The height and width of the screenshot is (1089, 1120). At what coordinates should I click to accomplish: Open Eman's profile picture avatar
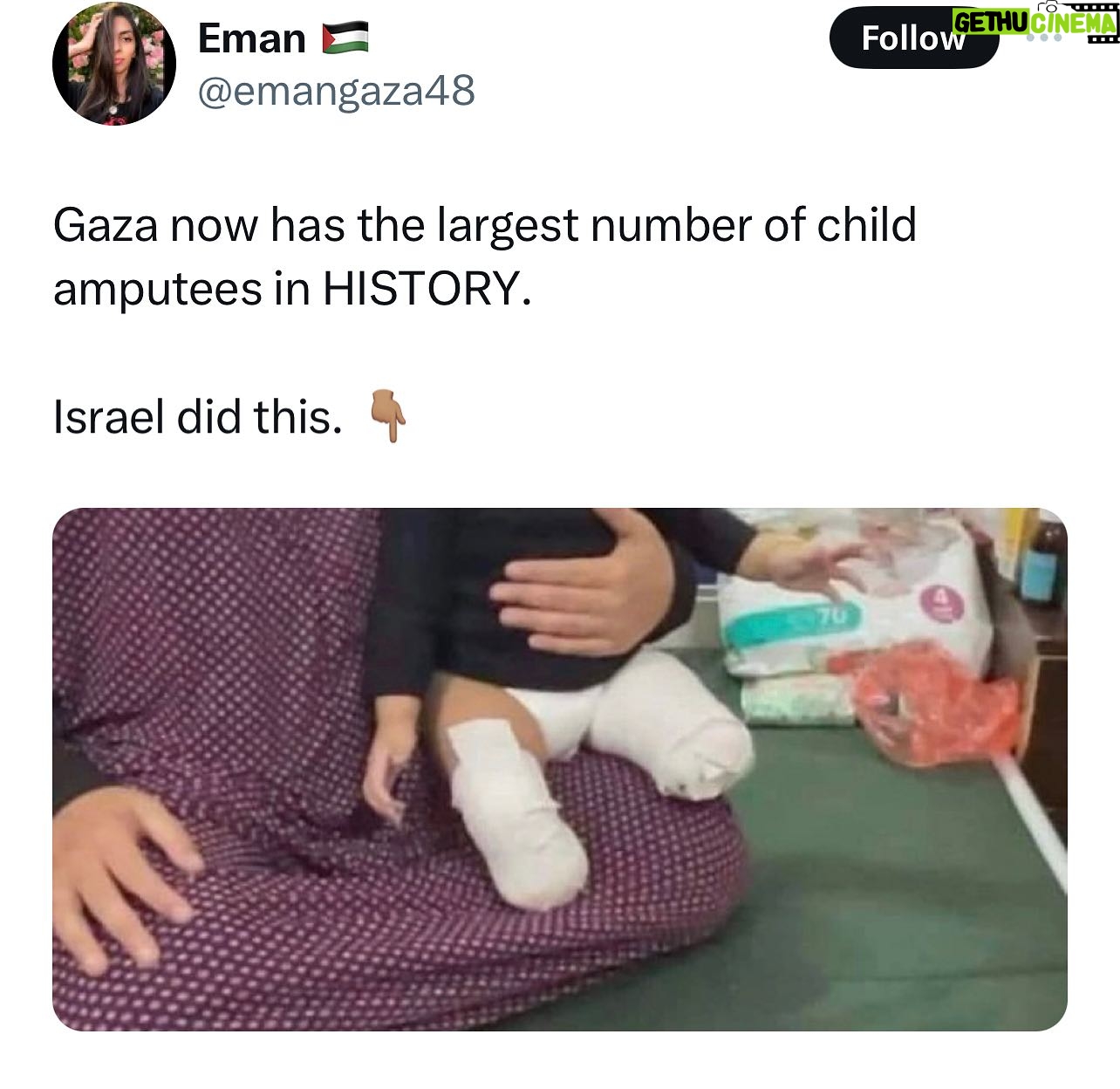coord(114,65)
